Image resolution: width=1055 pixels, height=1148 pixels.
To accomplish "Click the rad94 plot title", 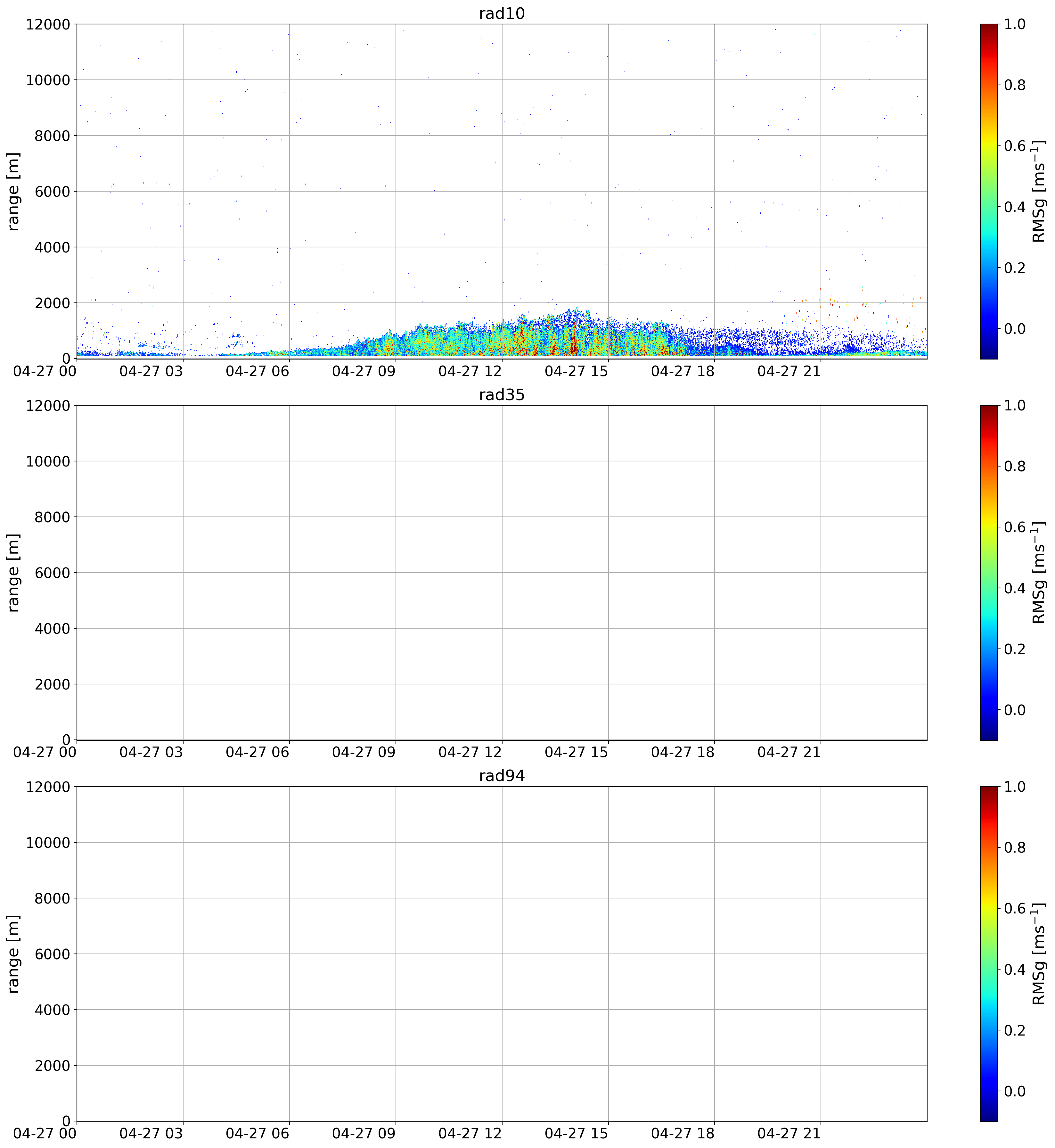I will (501, 776).
